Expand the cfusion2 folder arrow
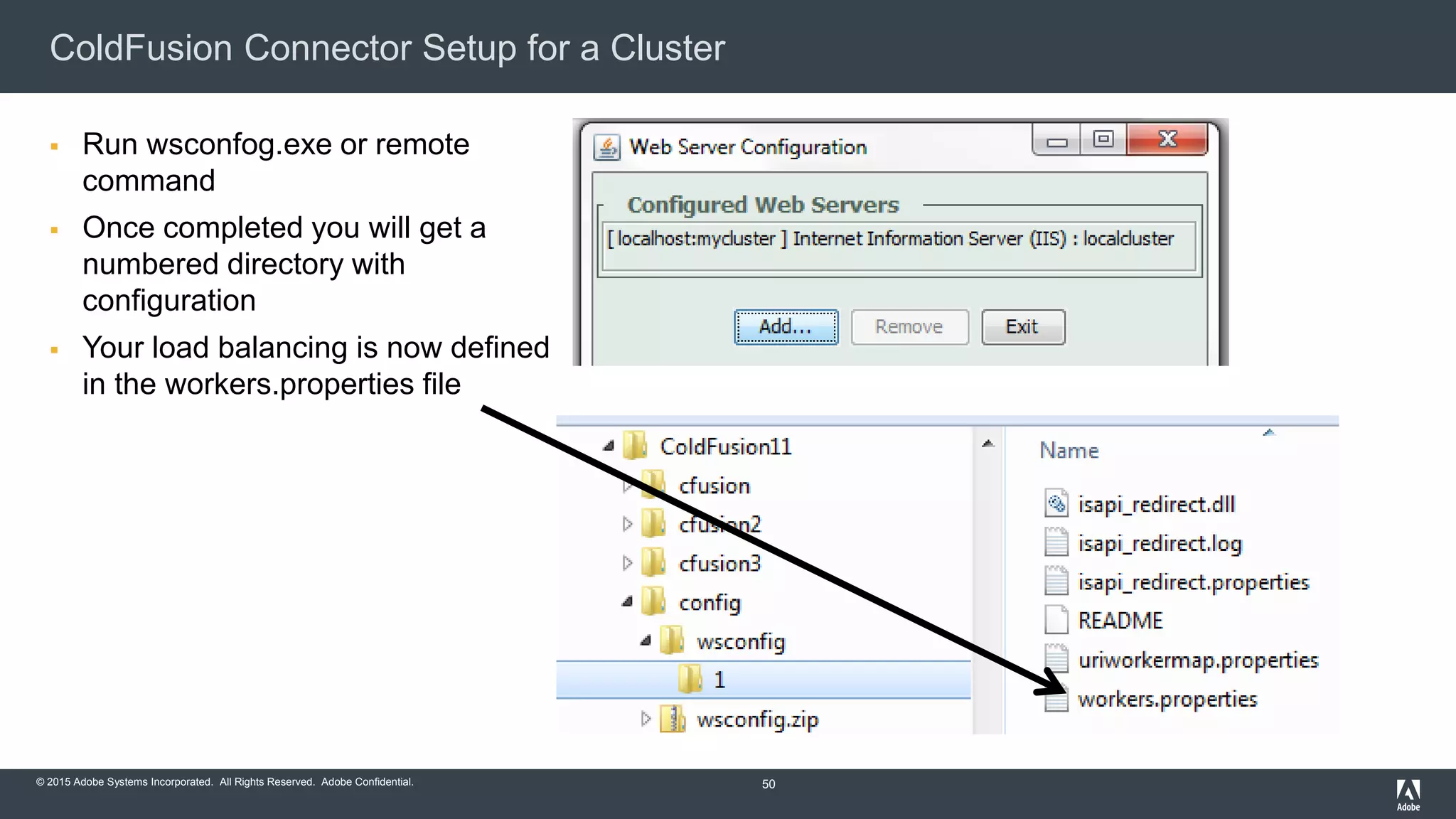The width and height of the screenshot is (1456, 819). pyautogui.click(x=627, y=524)
